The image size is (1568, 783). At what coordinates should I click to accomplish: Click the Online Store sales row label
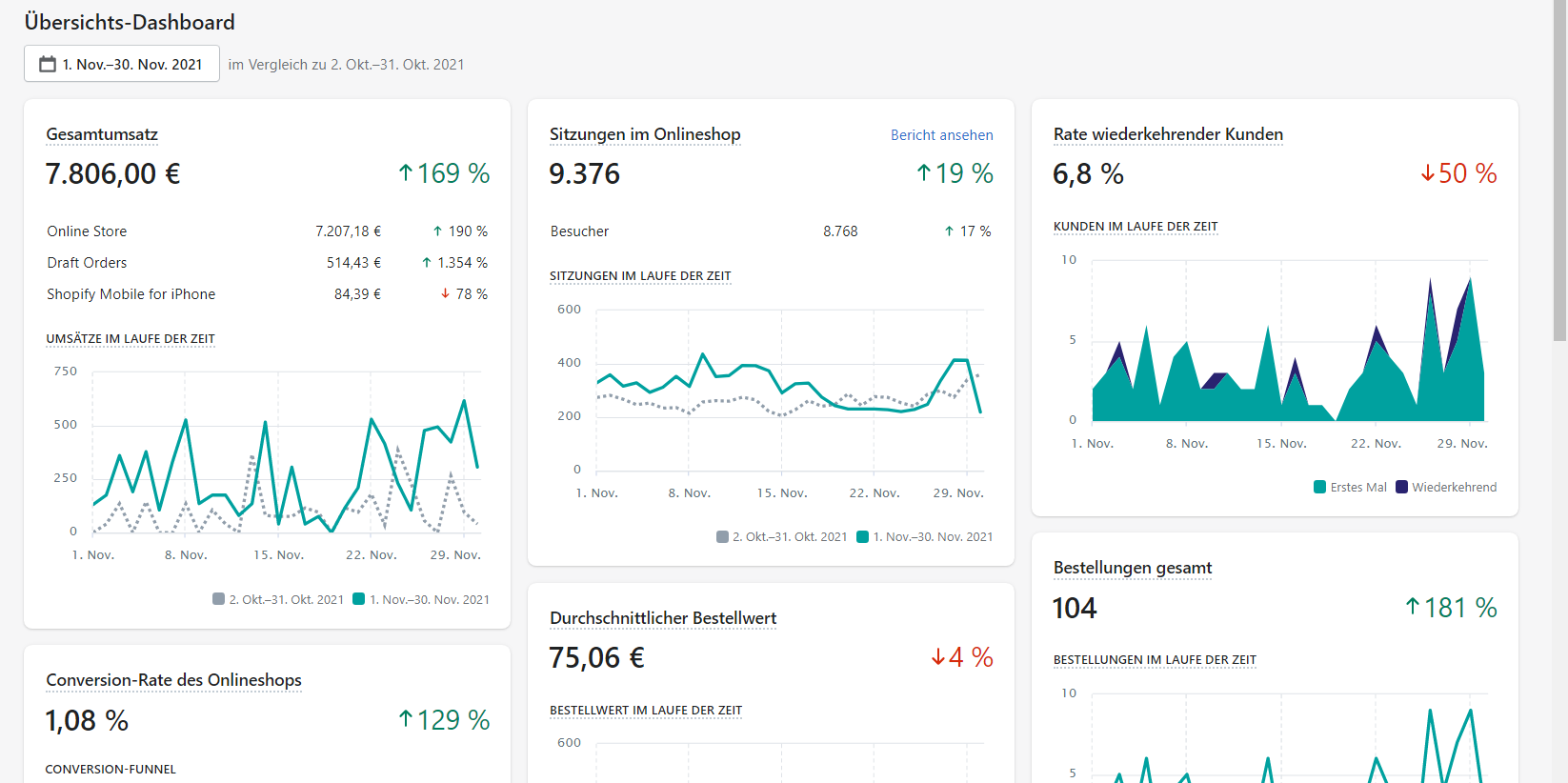point(87,231)
